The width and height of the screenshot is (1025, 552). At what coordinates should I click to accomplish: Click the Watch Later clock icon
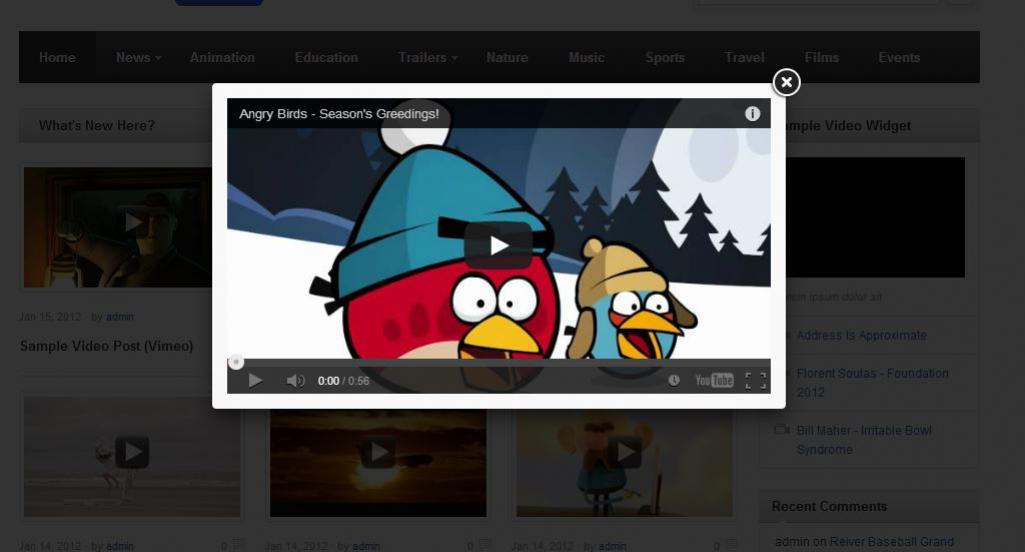click(x=673, y=380)
